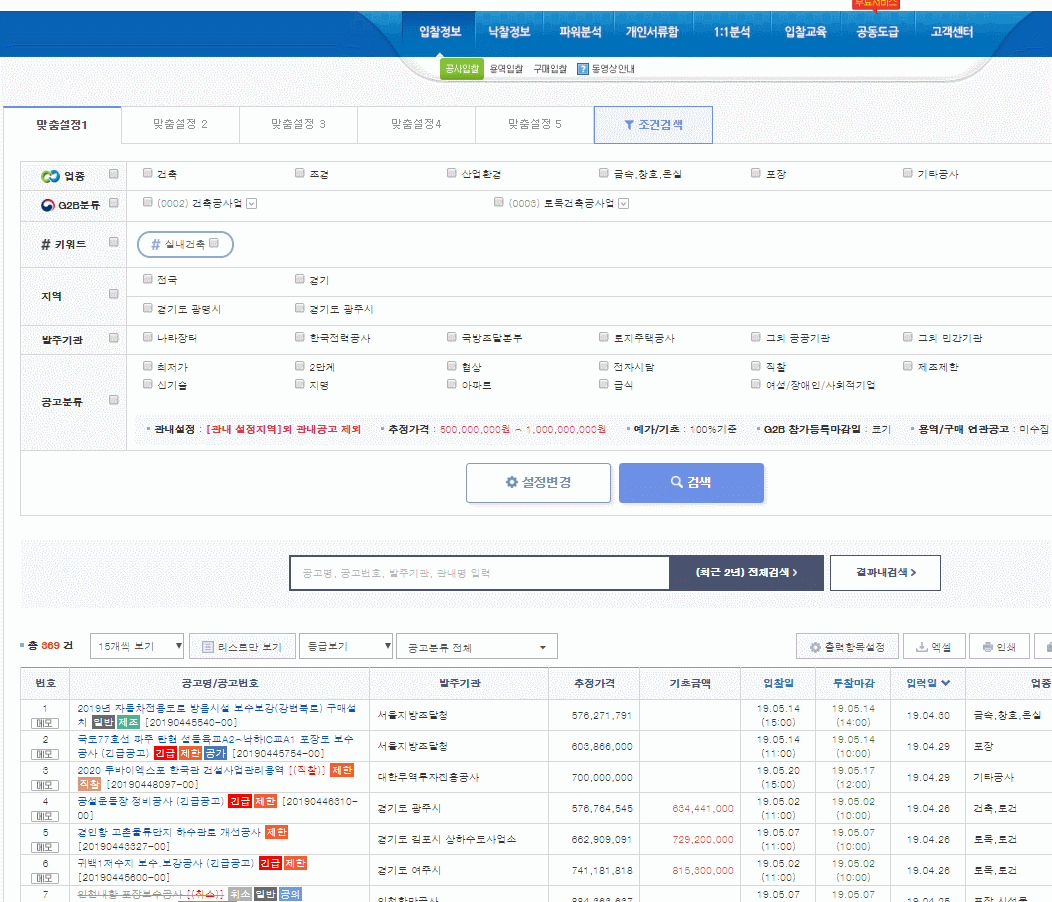The width and height of the screenshot is (1052, 902).
Task: Toggle the 나라장터 발주기관 checkbox
Action: (148, 337)
